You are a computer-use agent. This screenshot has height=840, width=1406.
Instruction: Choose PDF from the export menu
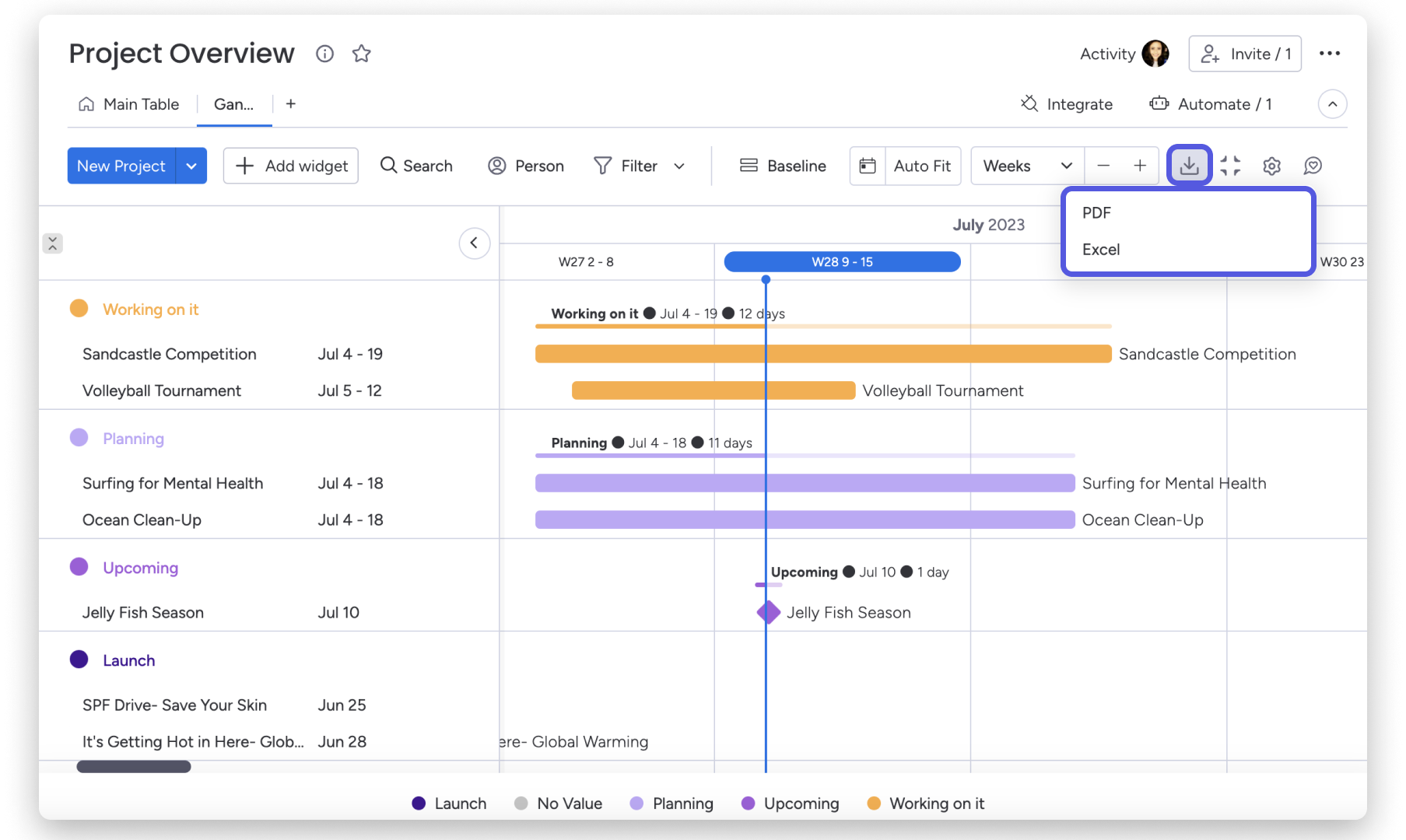tap(1096, 213)
